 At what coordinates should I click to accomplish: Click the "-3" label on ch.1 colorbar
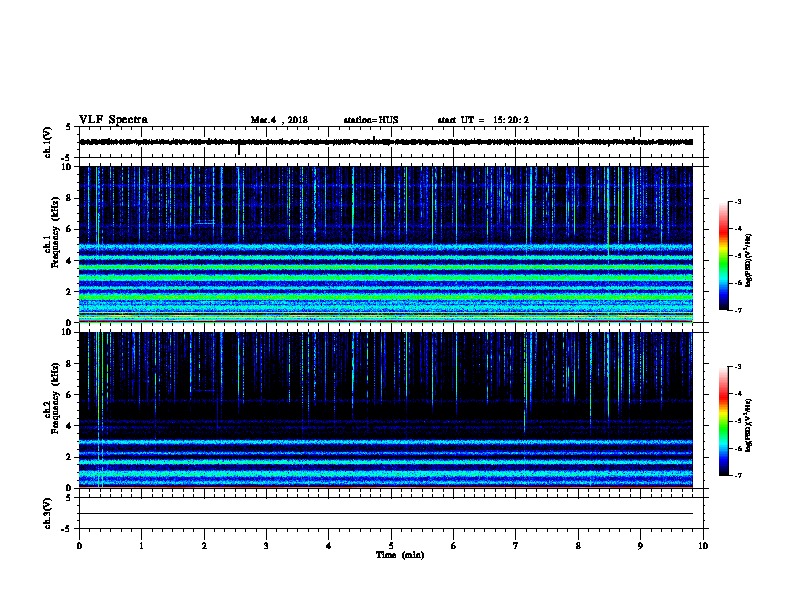(737, 202)
